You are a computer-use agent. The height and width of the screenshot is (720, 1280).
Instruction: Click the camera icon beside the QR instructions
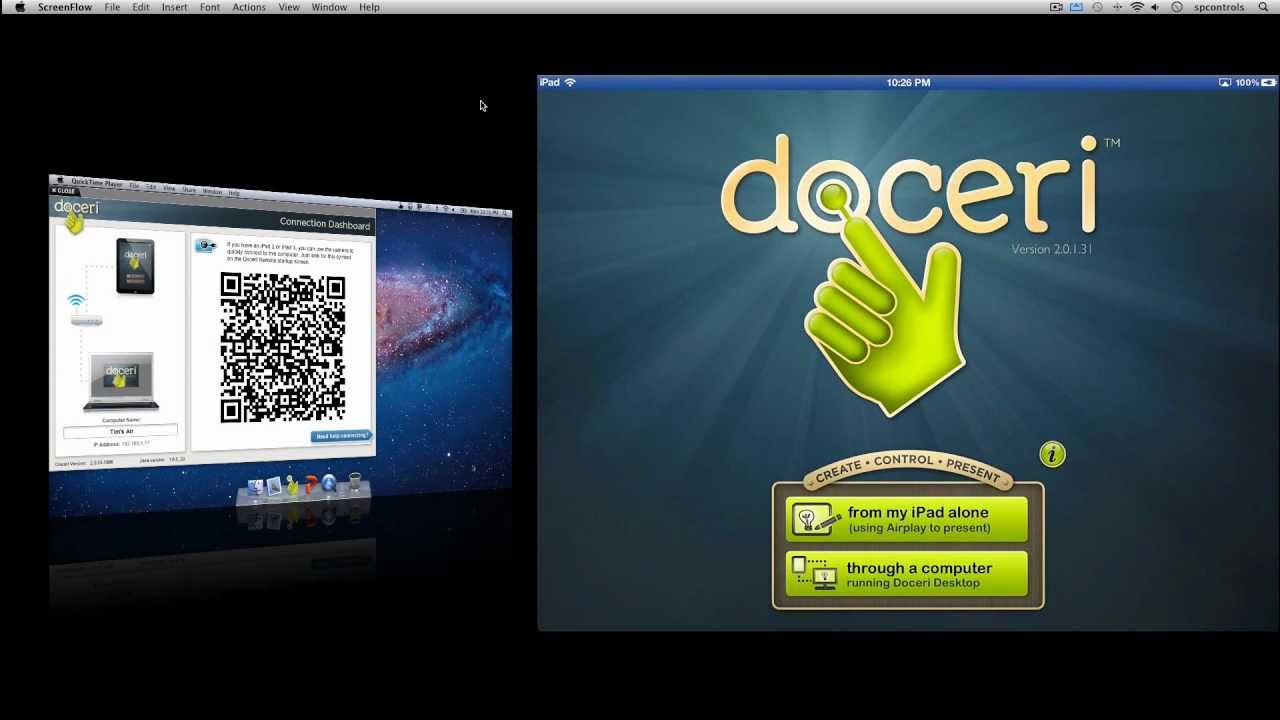click(x=206, y=245)
